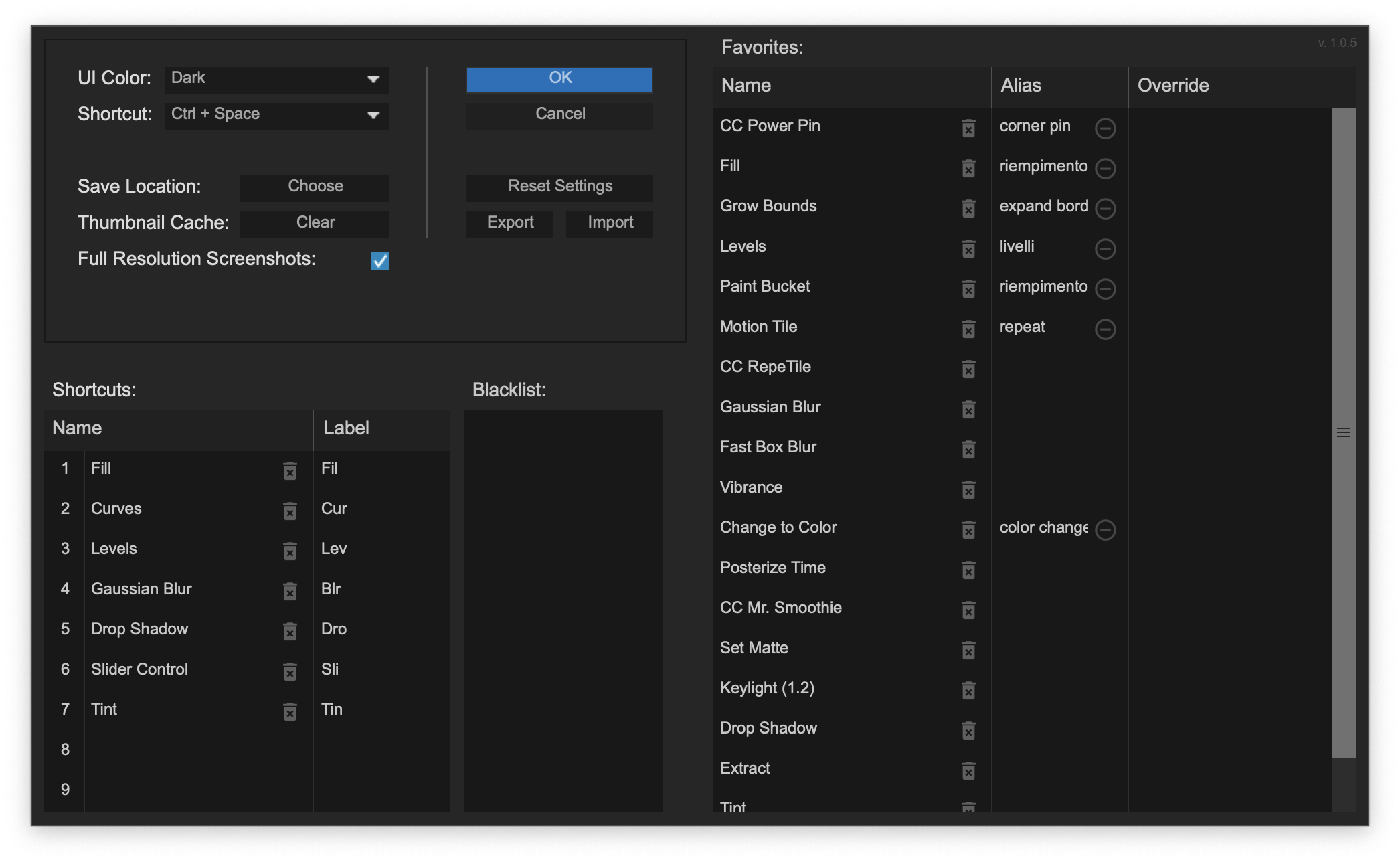Image resolution: width=1400 pixels, height=862 pixels.
Task: Remove Slider Control shortcut
Action: [x=290, y=671]
